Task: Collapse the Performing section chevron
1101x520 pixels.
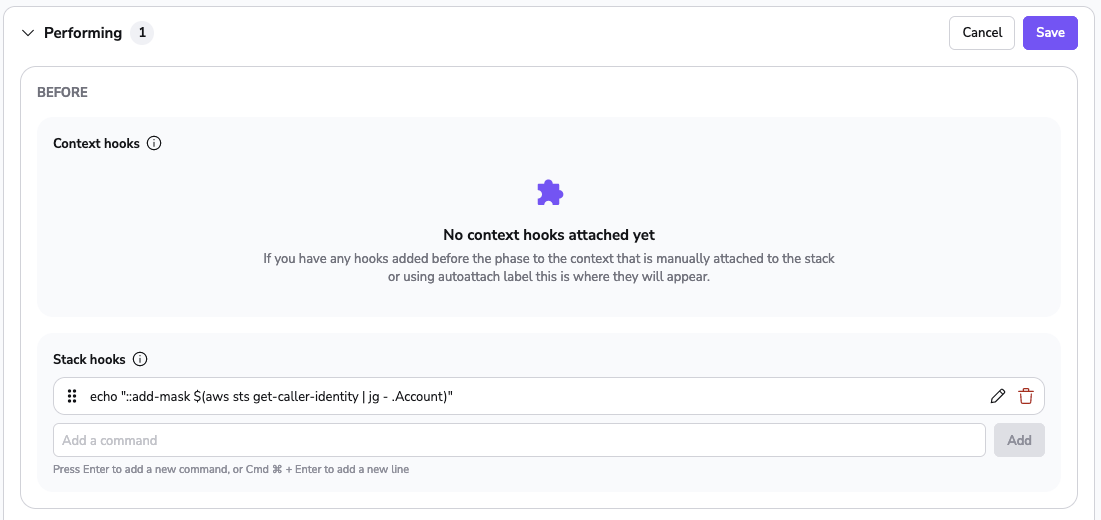Action: 28,33
